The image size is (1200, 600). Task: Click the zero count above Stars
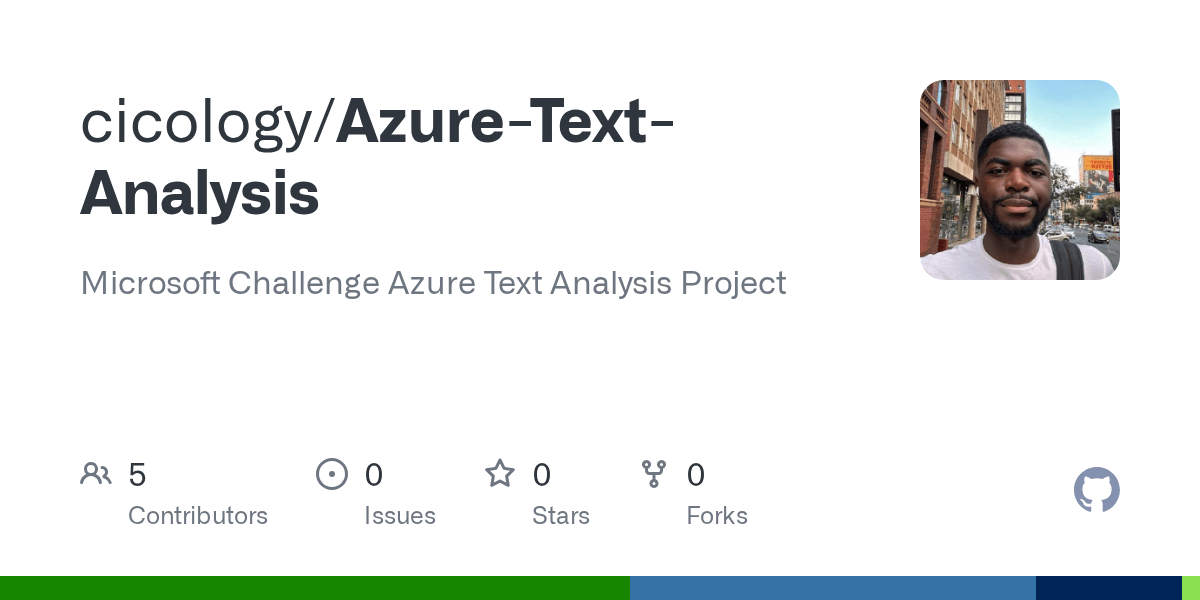542,475
